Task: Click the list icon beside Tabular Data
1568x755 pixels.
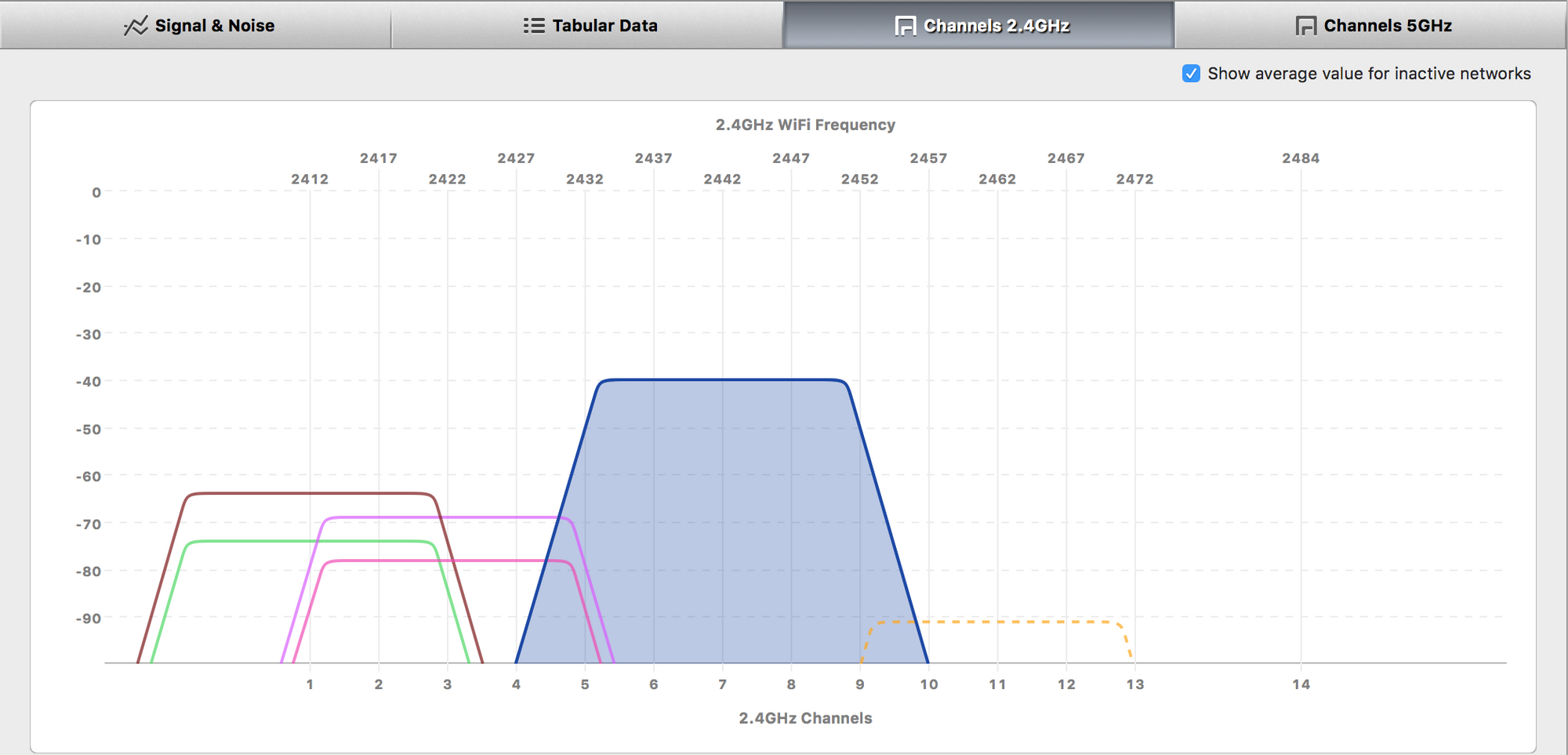Action: point(533,26)
